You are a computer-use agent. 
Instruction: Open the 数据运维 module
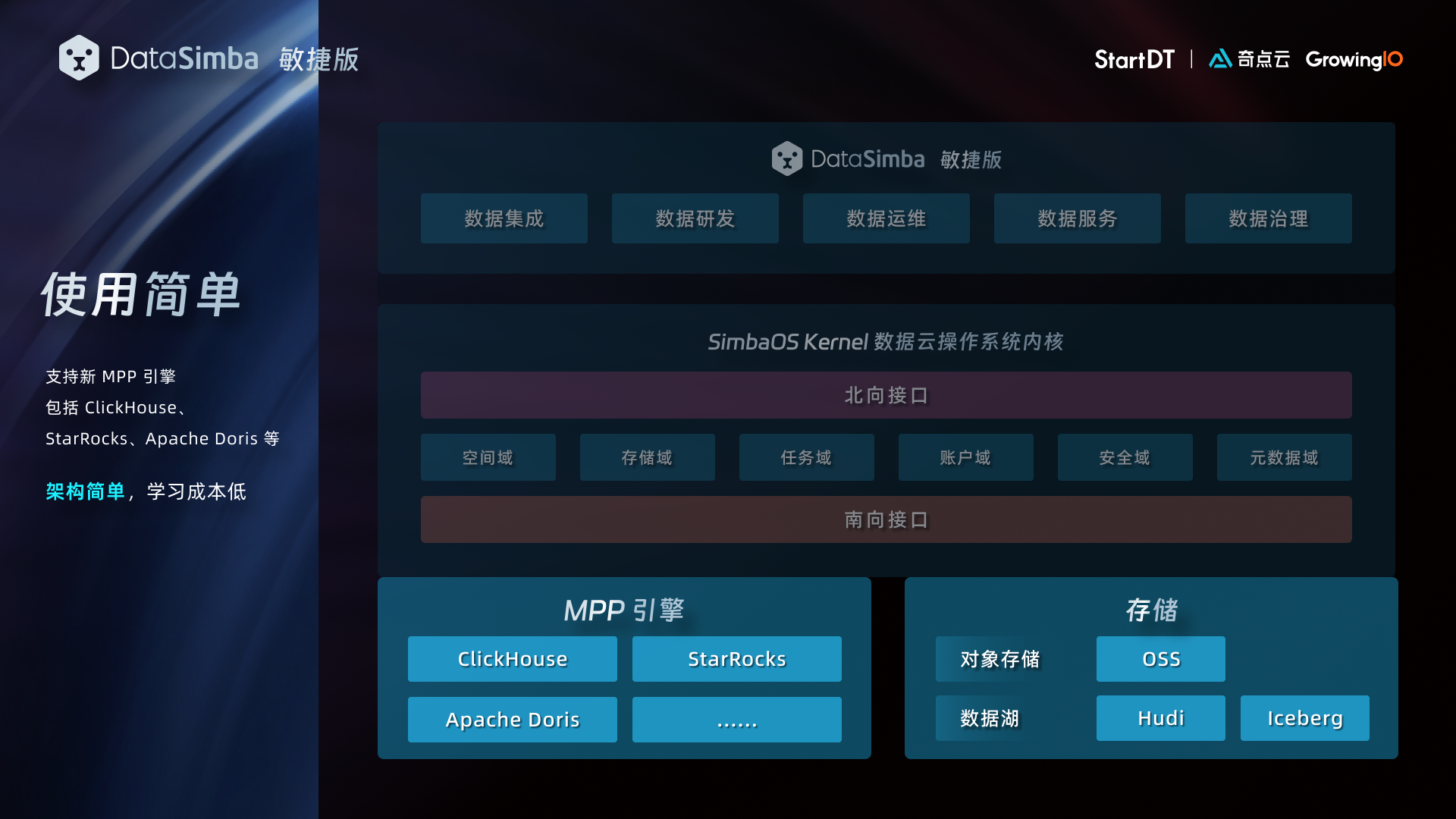886,218
